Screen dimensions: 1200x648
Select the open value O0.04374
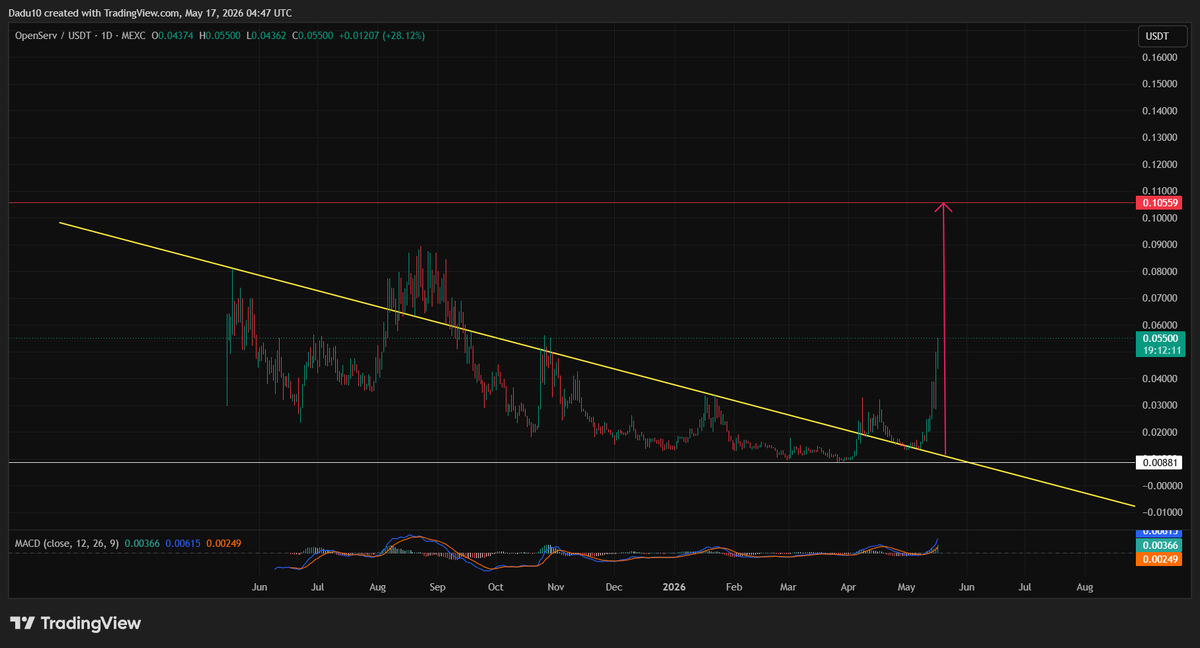[173, 35]
